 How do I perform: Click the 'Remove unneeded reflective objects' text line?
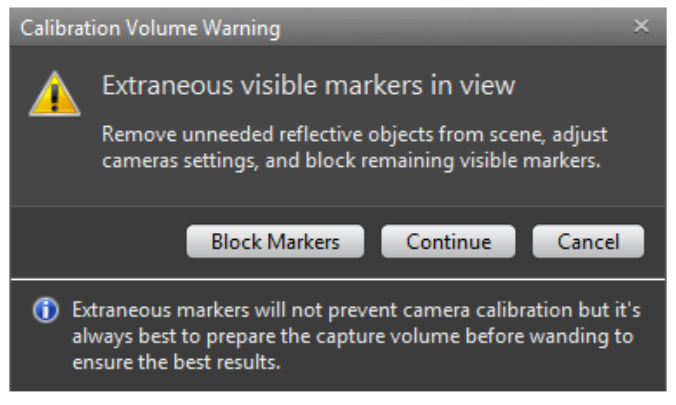point(355,134)
